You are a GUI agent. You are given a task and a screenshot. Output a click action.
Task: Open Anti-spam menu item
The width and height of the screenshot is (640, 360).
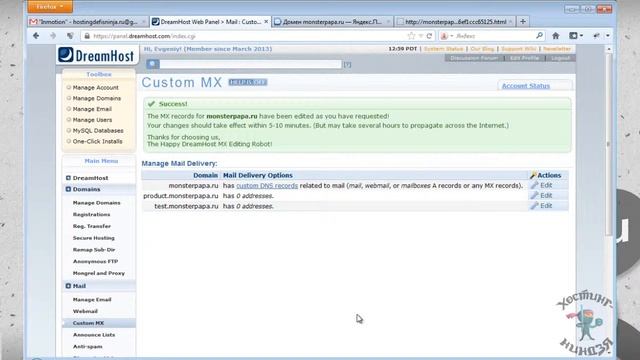(87, 347)
